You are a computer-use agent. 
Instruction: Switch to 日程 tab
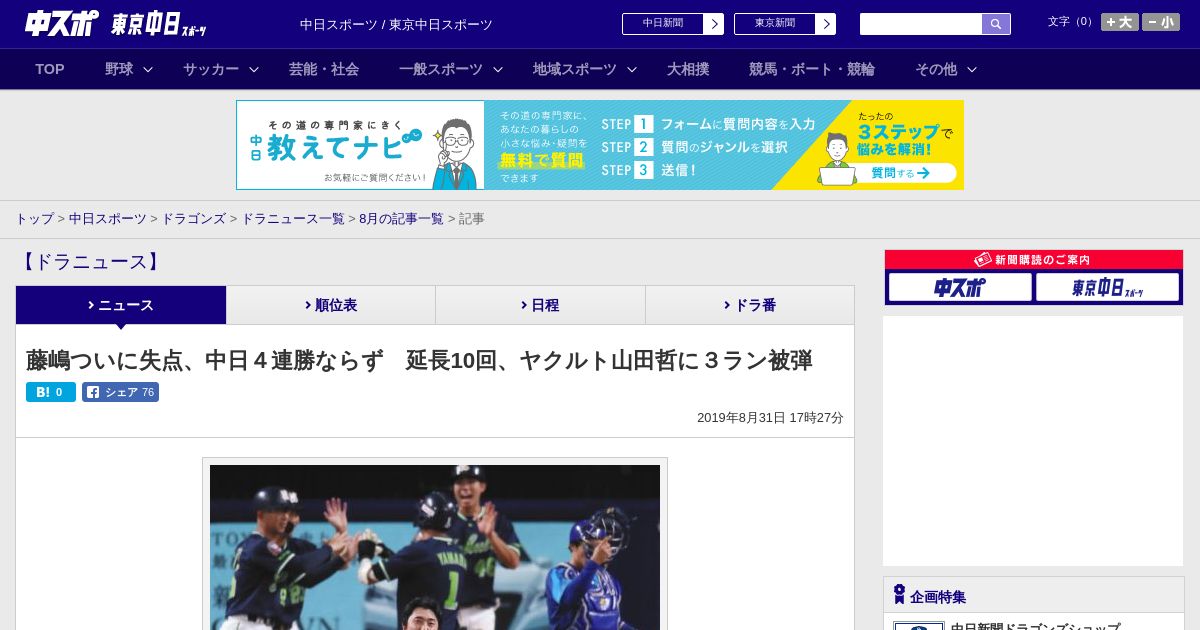pos(541,305)
